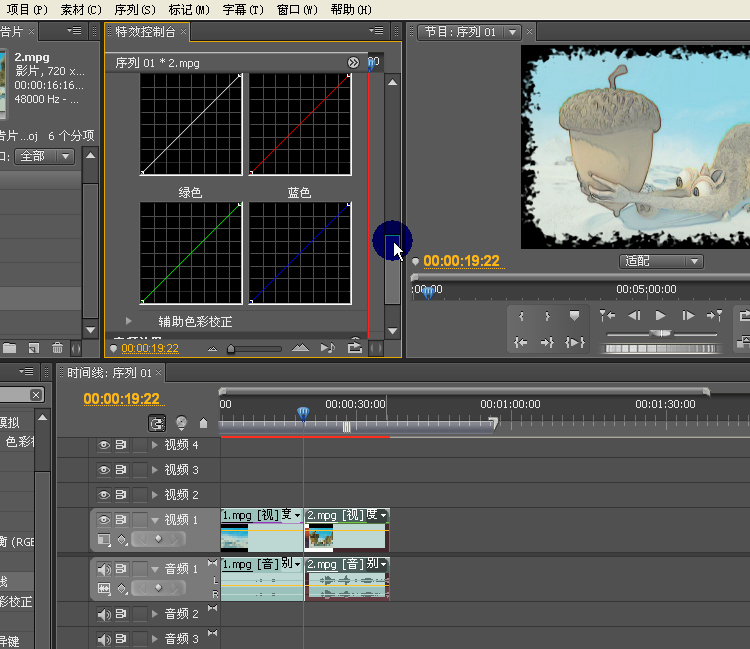Click the new bin folder icon
The image size is (750, 649).
[10, 348]
